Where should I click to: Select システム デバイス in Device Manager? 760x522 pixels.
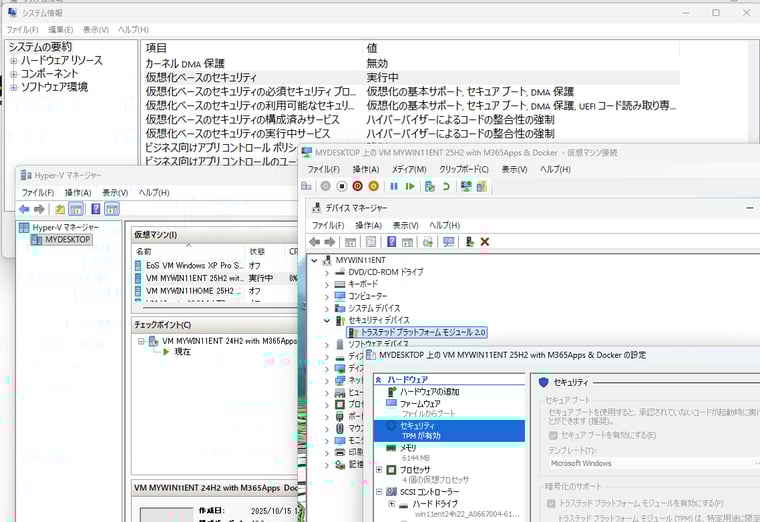[x=374, y=308]
